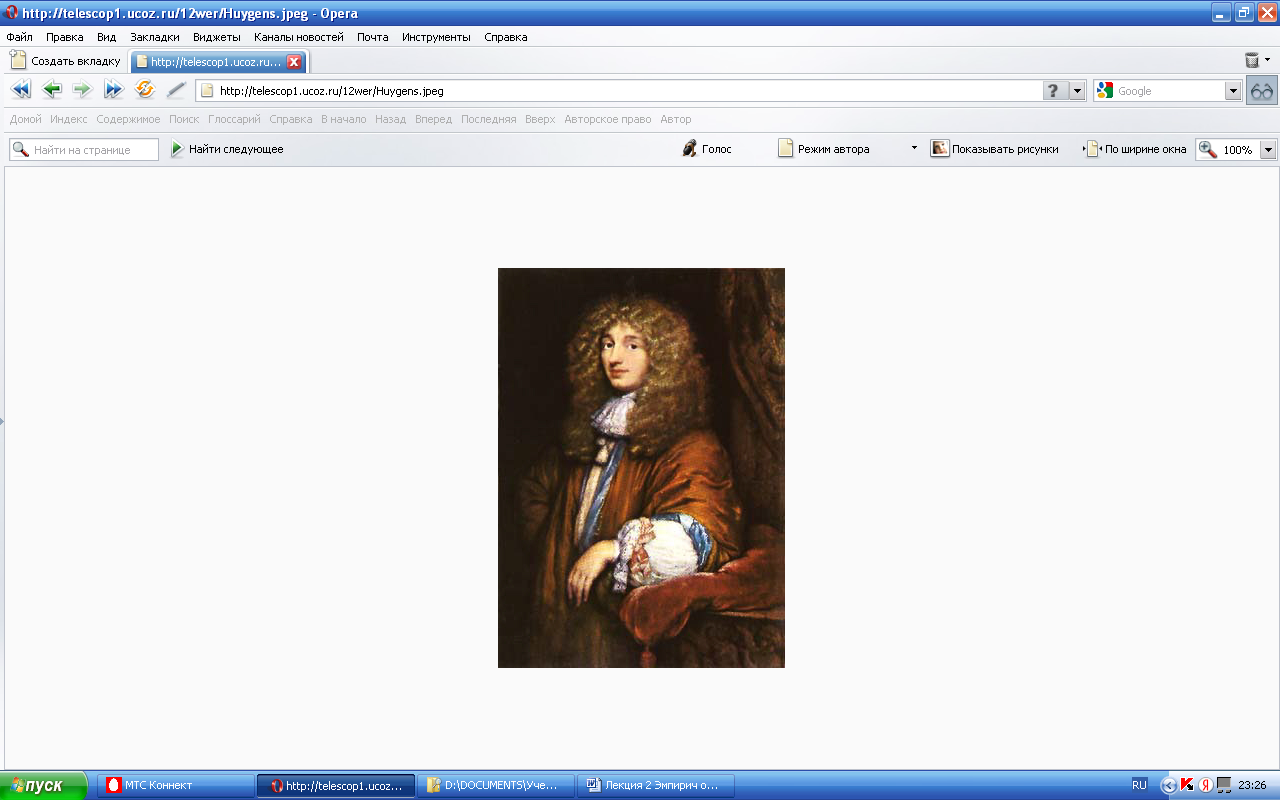Click the Домой navigation link

pos(26,119)
